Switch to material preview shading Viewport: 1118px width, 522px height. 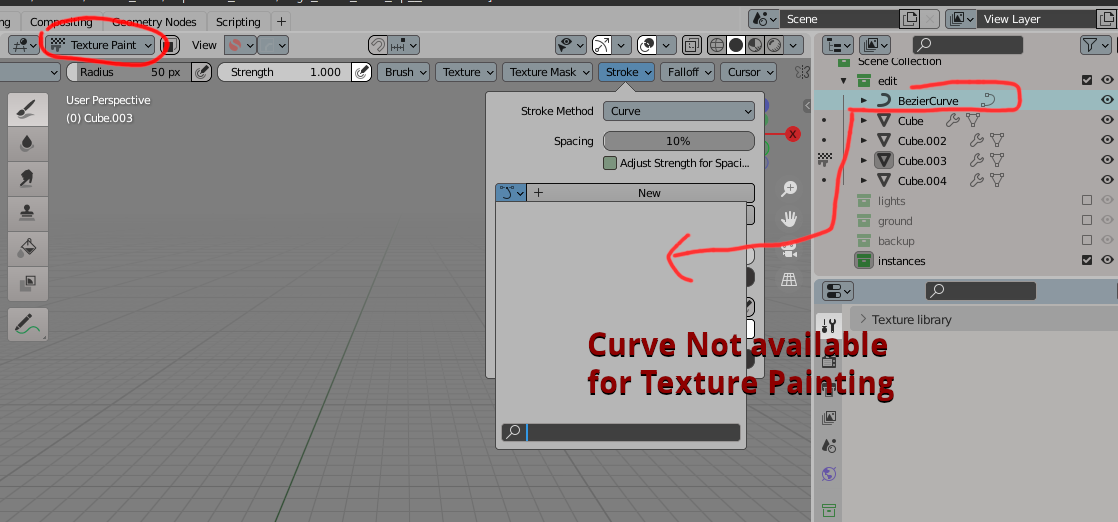pos(755,45)
